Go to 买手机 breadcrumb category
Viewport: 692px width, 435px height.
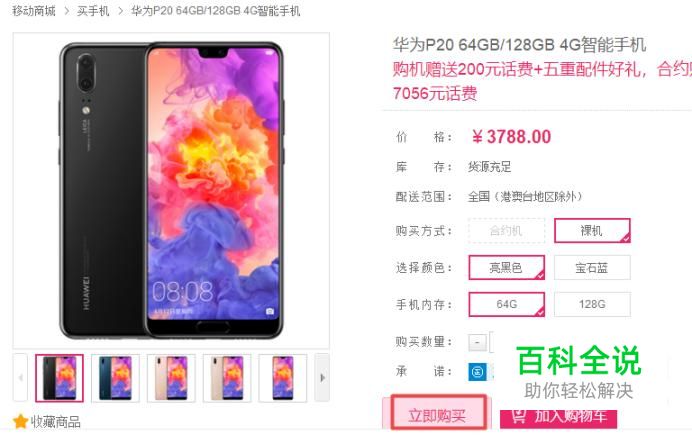click(x=93, y=11)
